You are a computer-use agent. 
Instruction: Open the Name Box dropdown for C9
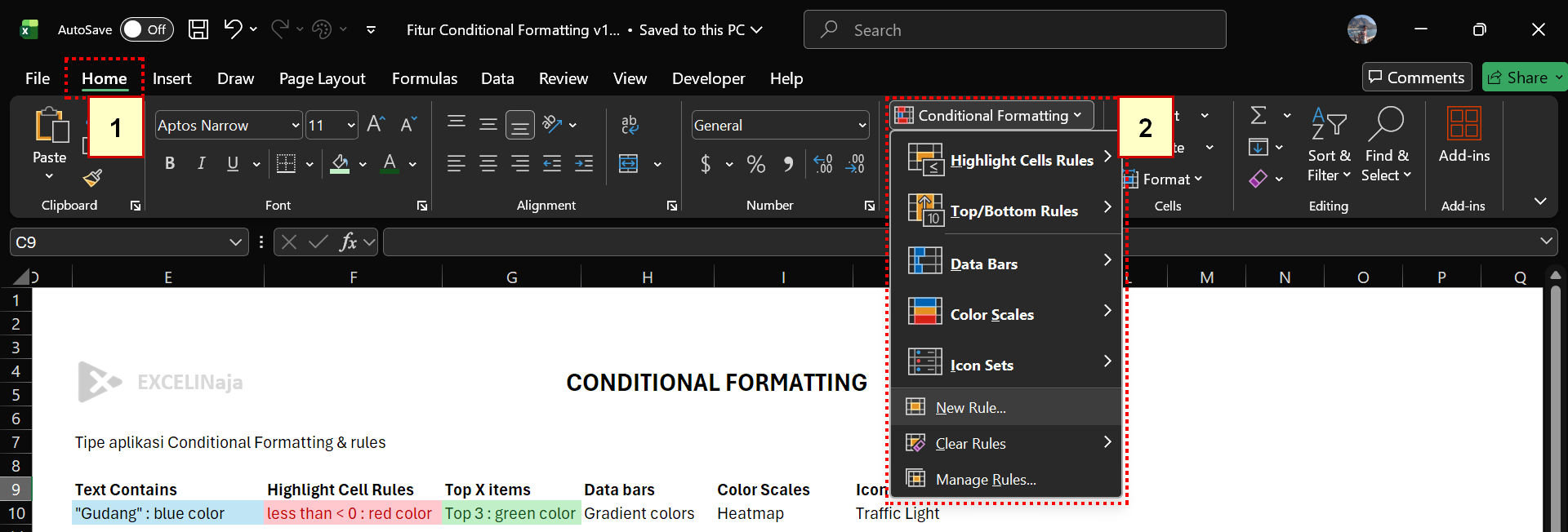[x=235, y=242]
